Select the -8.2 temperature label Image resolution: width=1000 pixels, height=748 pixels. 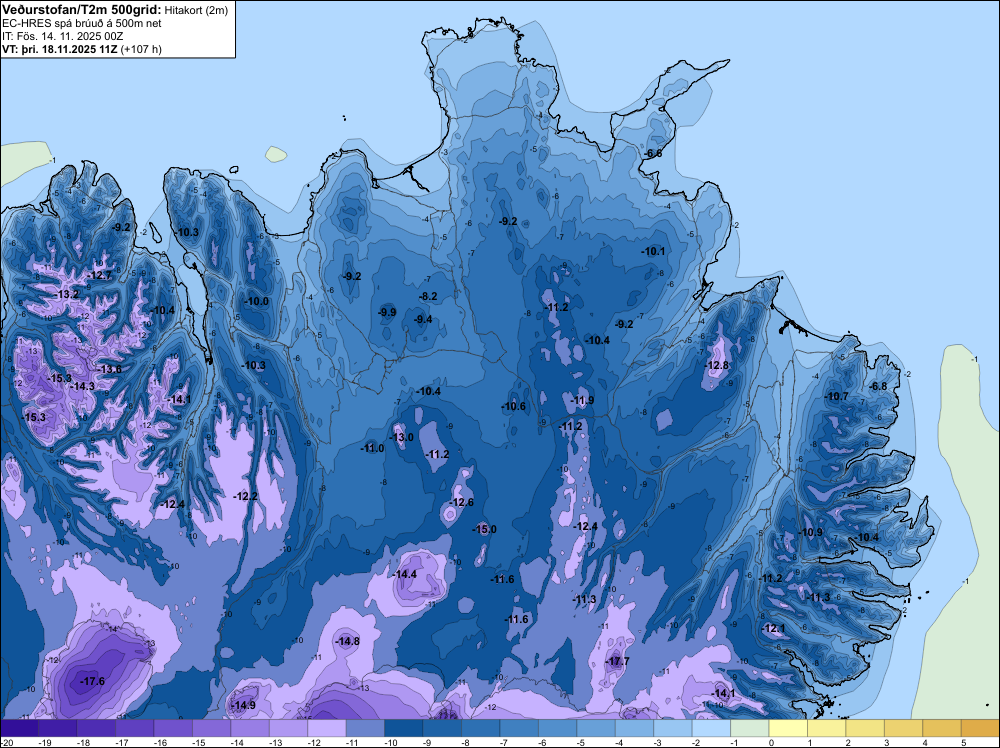coord(428,297)
